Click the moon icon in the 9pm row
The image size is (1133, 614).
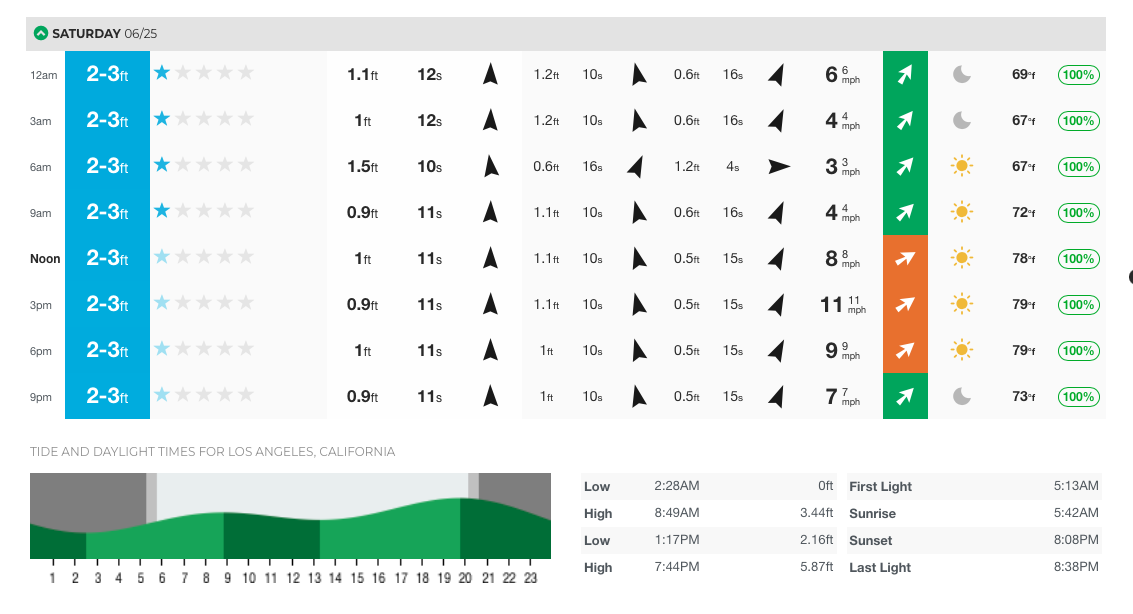962,396
